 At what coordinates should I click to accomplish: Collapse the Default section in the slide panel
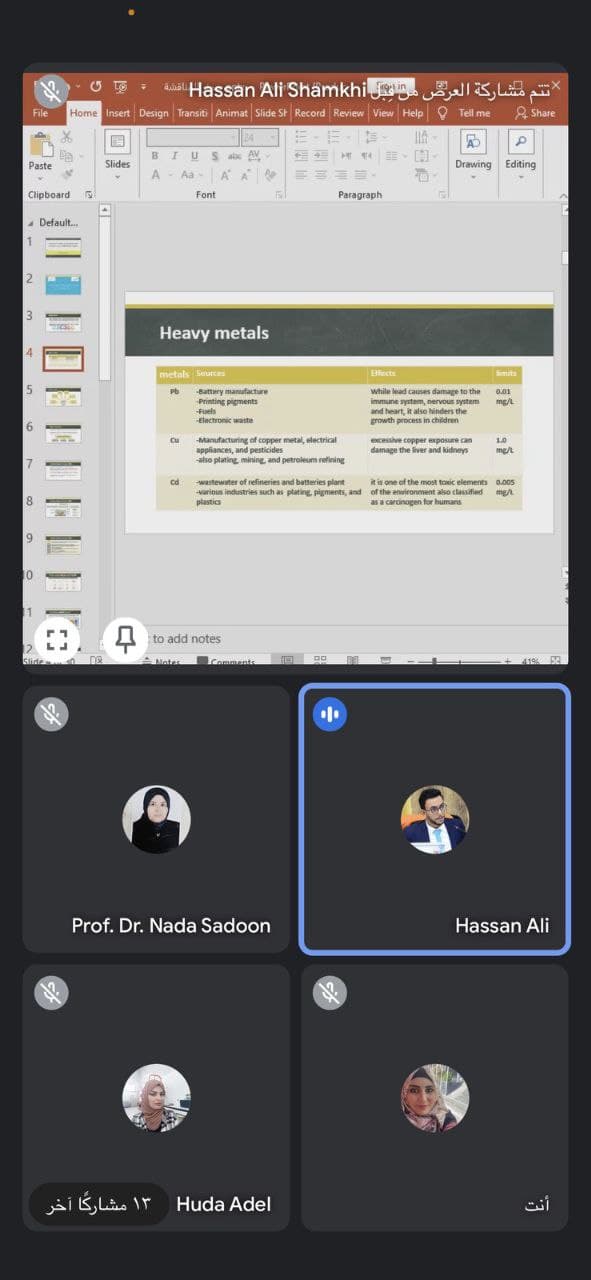[x=31, y=222]
